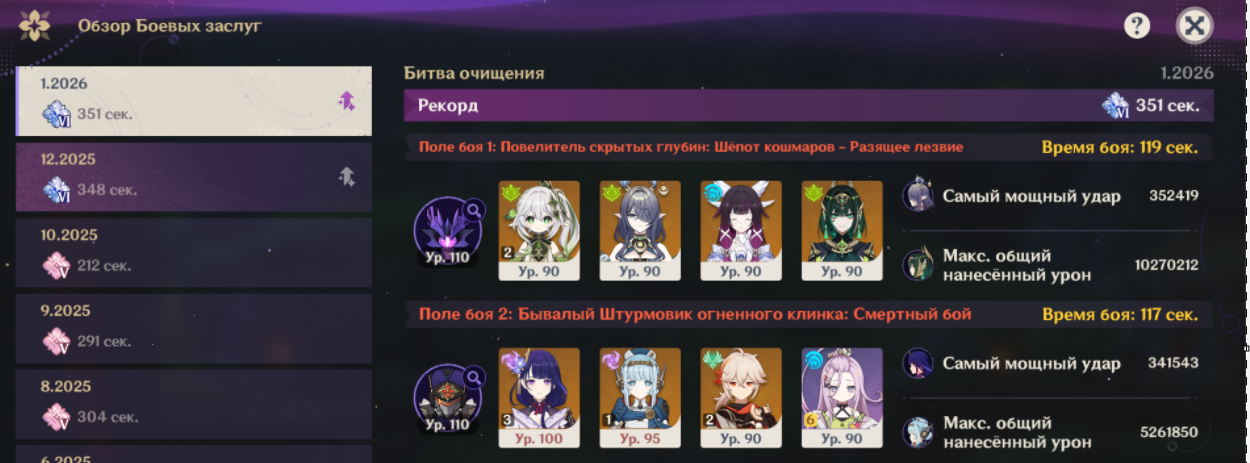Click green-haired character portrait in battlefield 1
The image size is (1250, 463).
539,230
